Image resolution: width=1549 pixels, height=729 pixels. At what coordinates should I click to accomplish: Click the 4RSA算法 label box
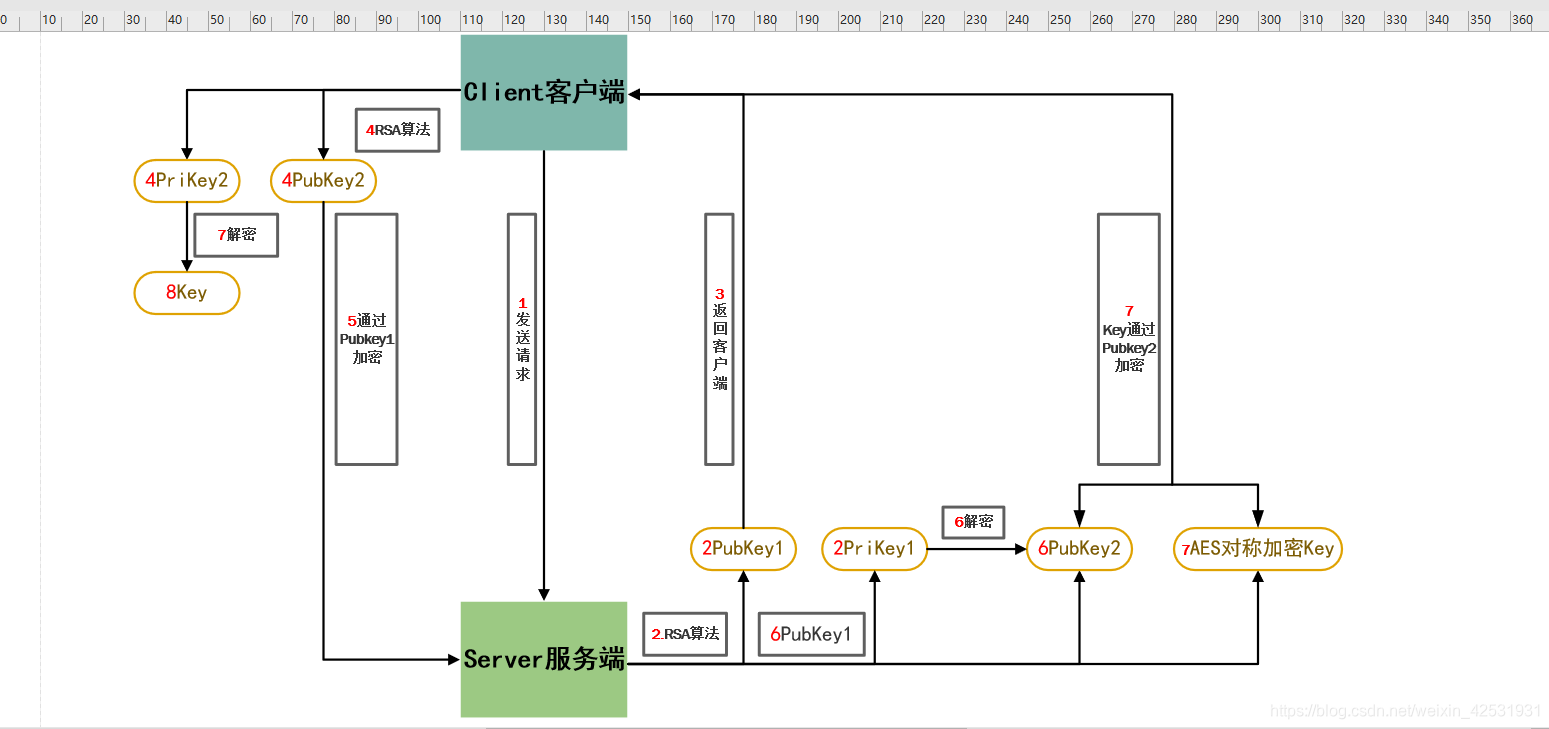[x=398, y=130]
